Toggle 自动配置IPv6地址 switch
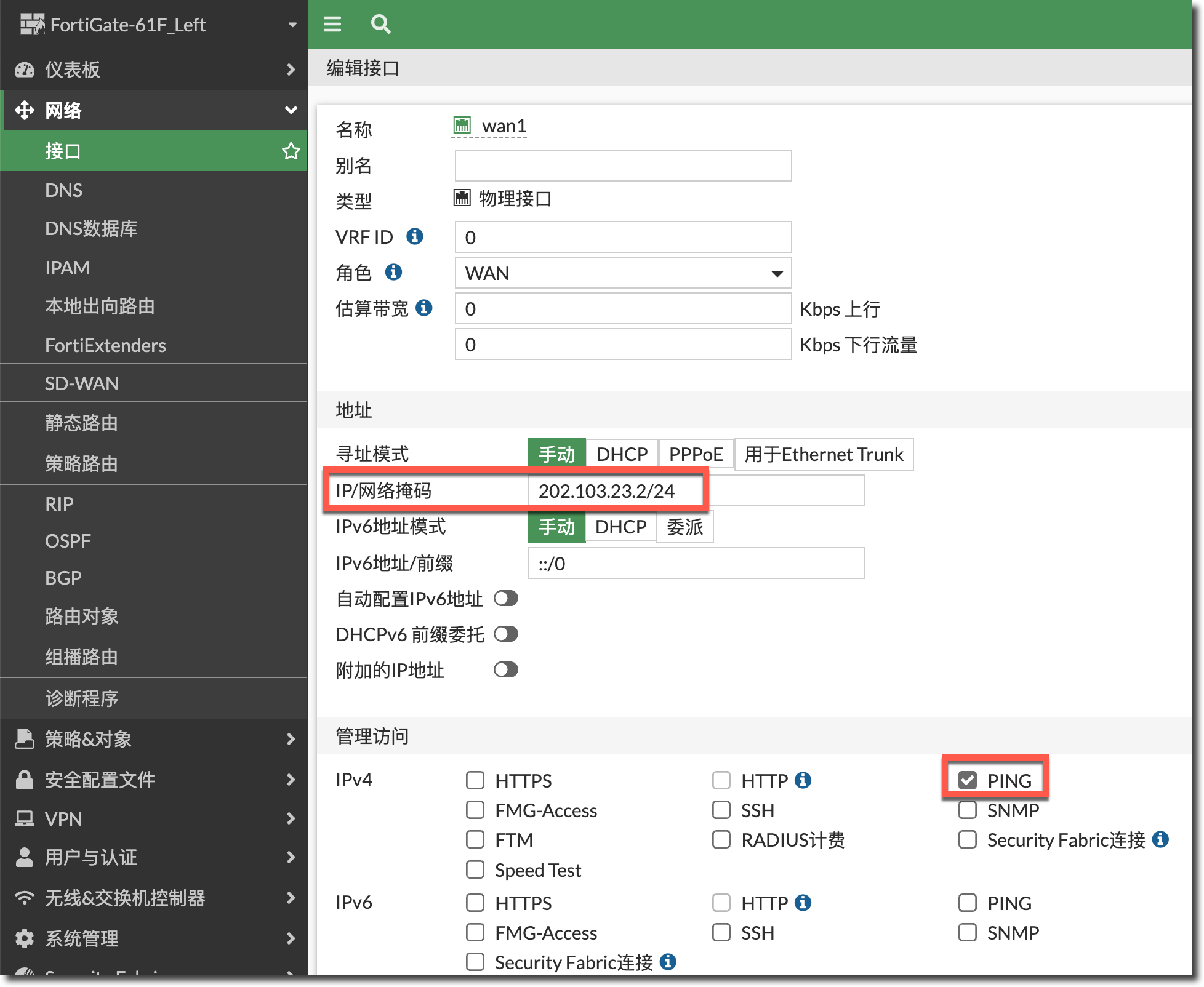This screenshot has height=987, width=1204. coord(506,598)
